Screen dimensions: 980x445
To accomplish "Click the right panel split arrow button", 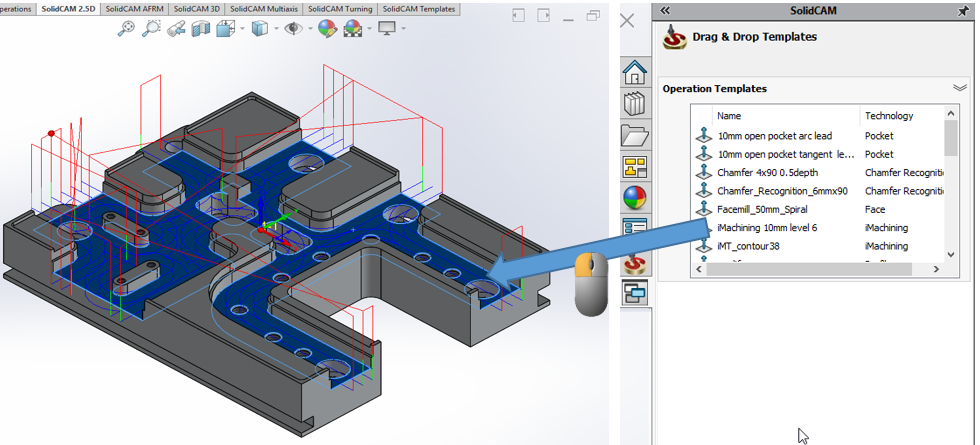I will tap(544, 16).
